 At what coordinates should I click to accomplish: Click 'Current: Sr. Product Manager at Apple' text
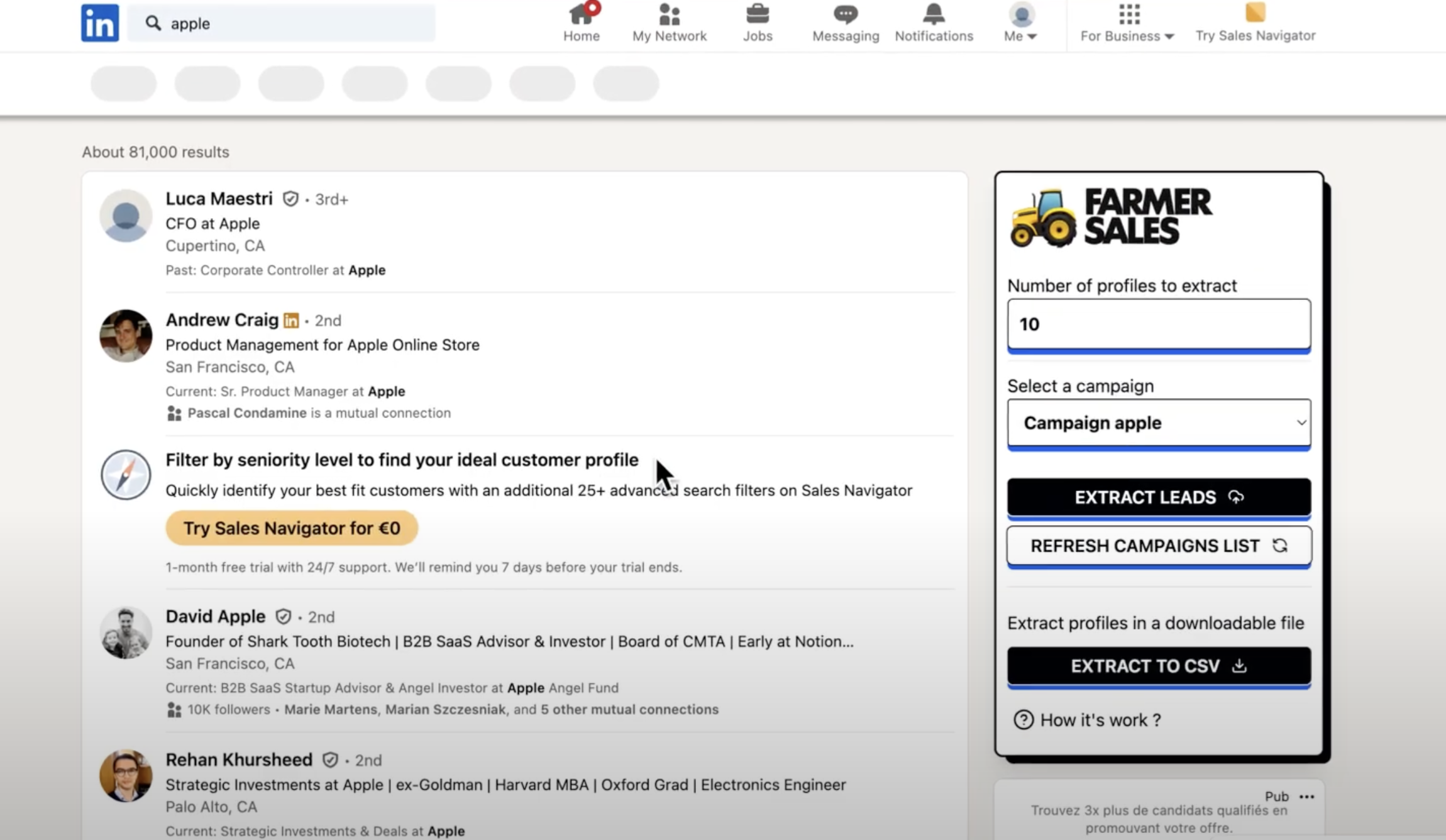click(285, 392)
